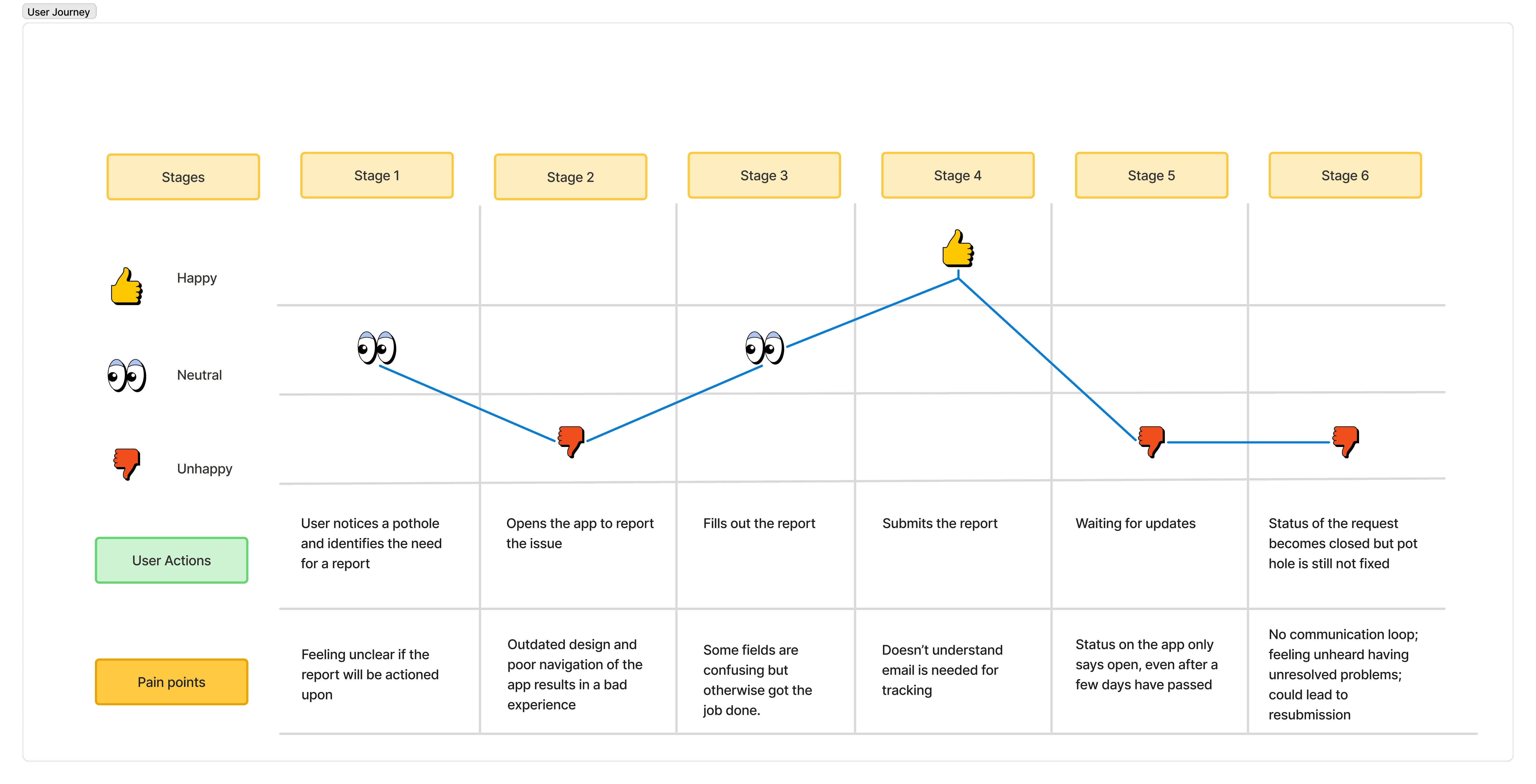Select the Neutral legend eyes icon
The image size is (1536, 784).
point(126,376)
